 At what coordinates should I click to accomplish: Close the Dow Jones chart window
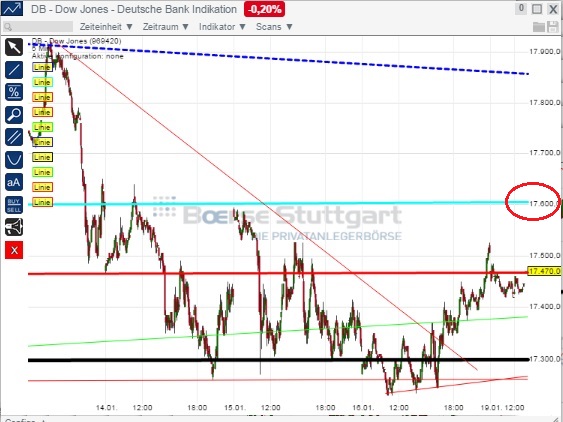[553, 9]
